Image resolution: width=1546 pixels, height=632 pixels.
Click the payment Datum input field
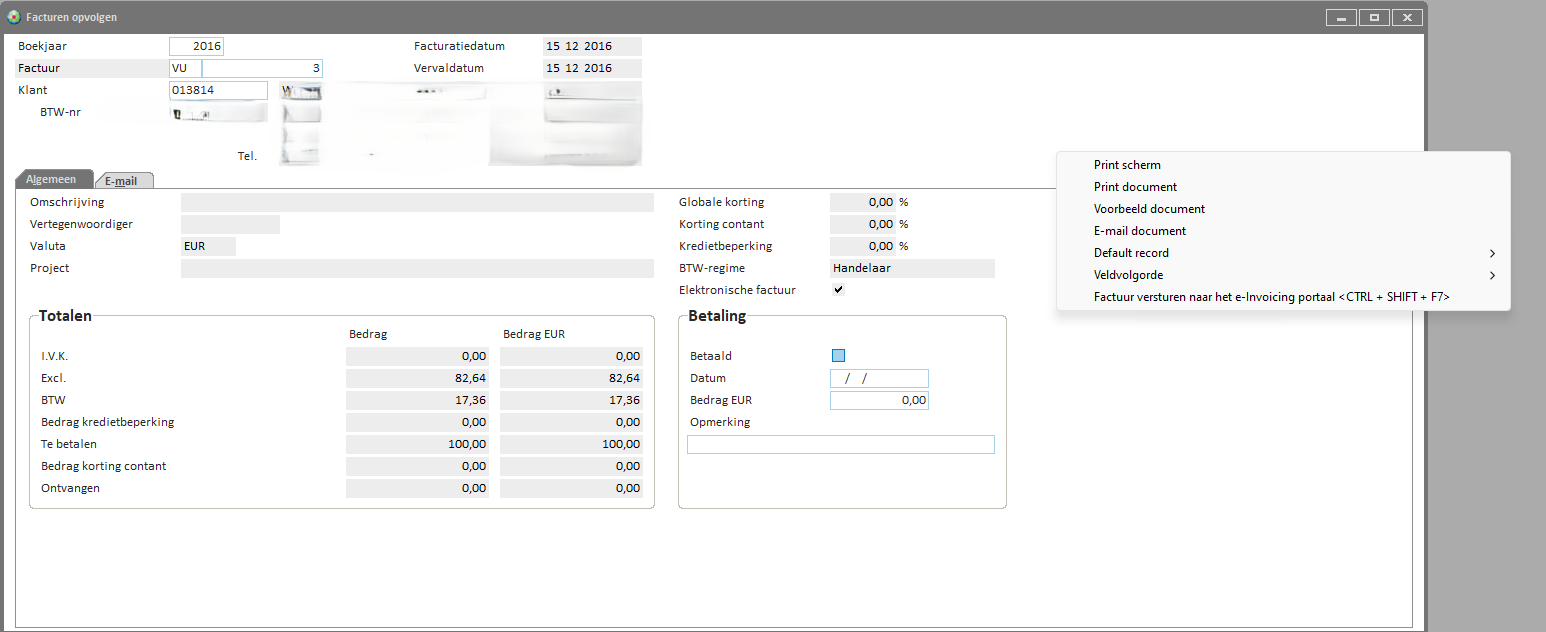tap(879, 378)
